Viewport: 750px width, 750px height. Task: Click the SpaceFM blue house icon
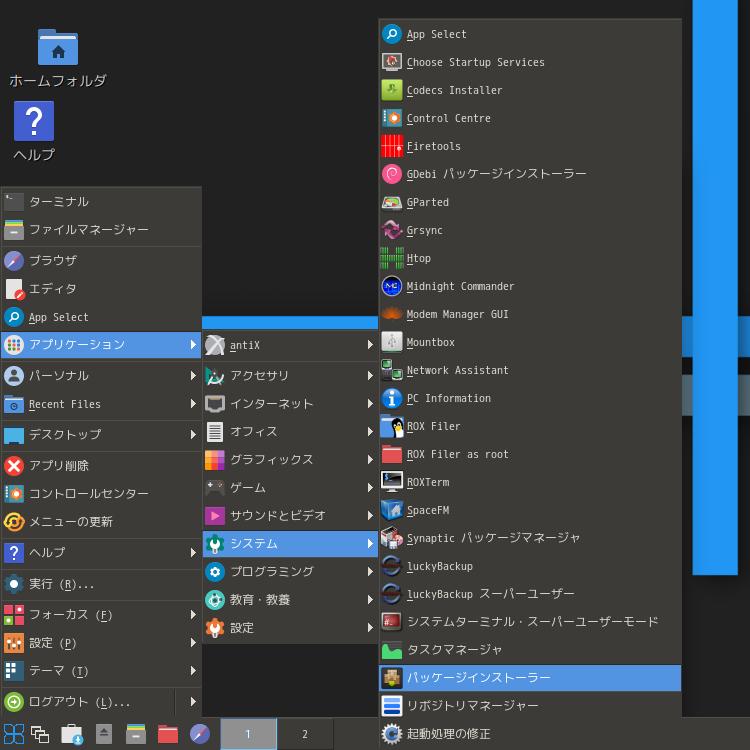click(392, 510)
